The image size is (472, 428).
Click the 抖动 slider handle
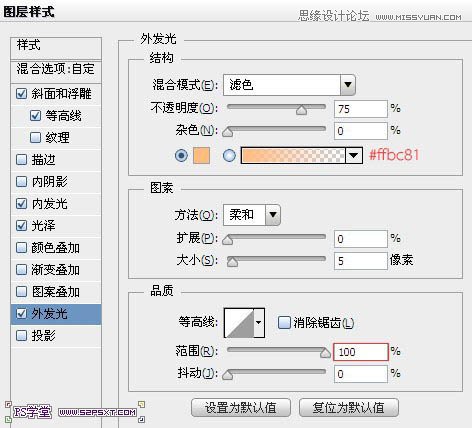coord(228,374)
